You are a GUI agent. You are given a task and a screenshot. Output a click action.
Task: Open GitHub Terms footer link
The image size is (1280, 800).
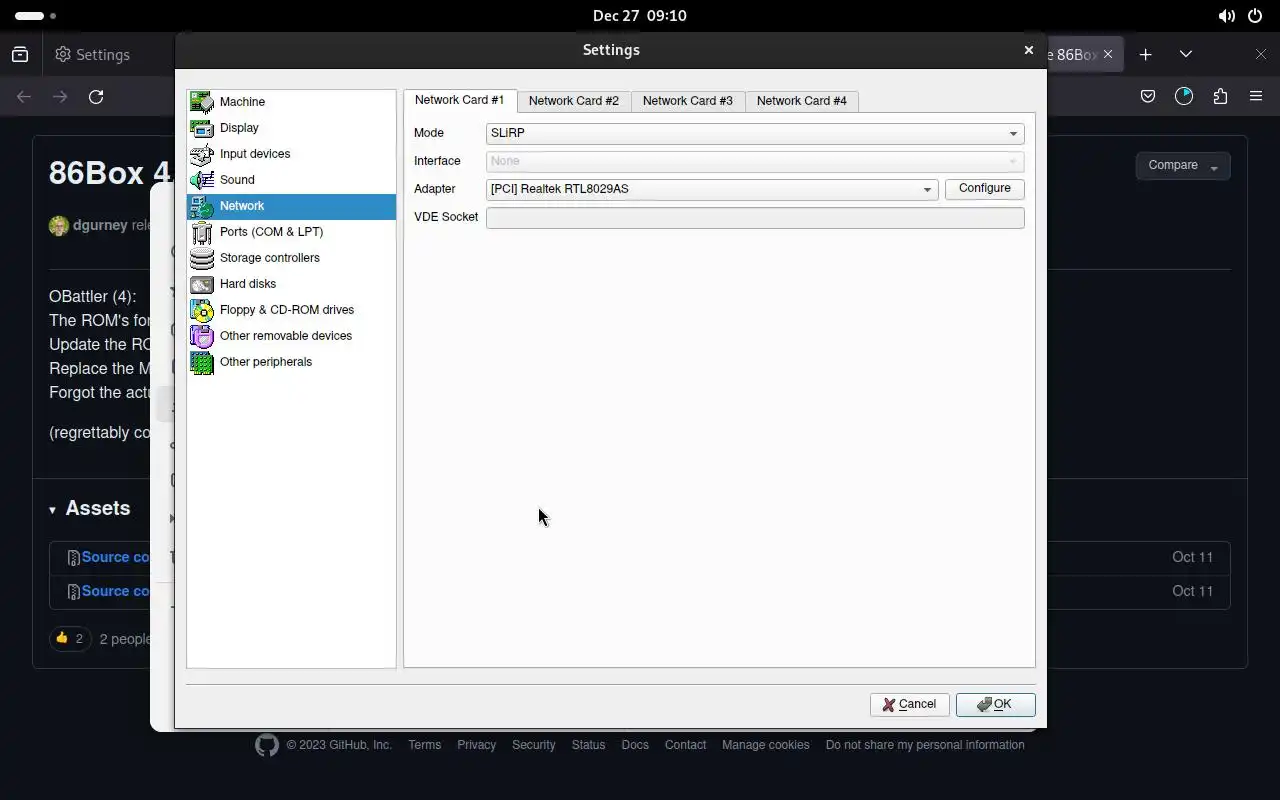(x=424, y=745)
